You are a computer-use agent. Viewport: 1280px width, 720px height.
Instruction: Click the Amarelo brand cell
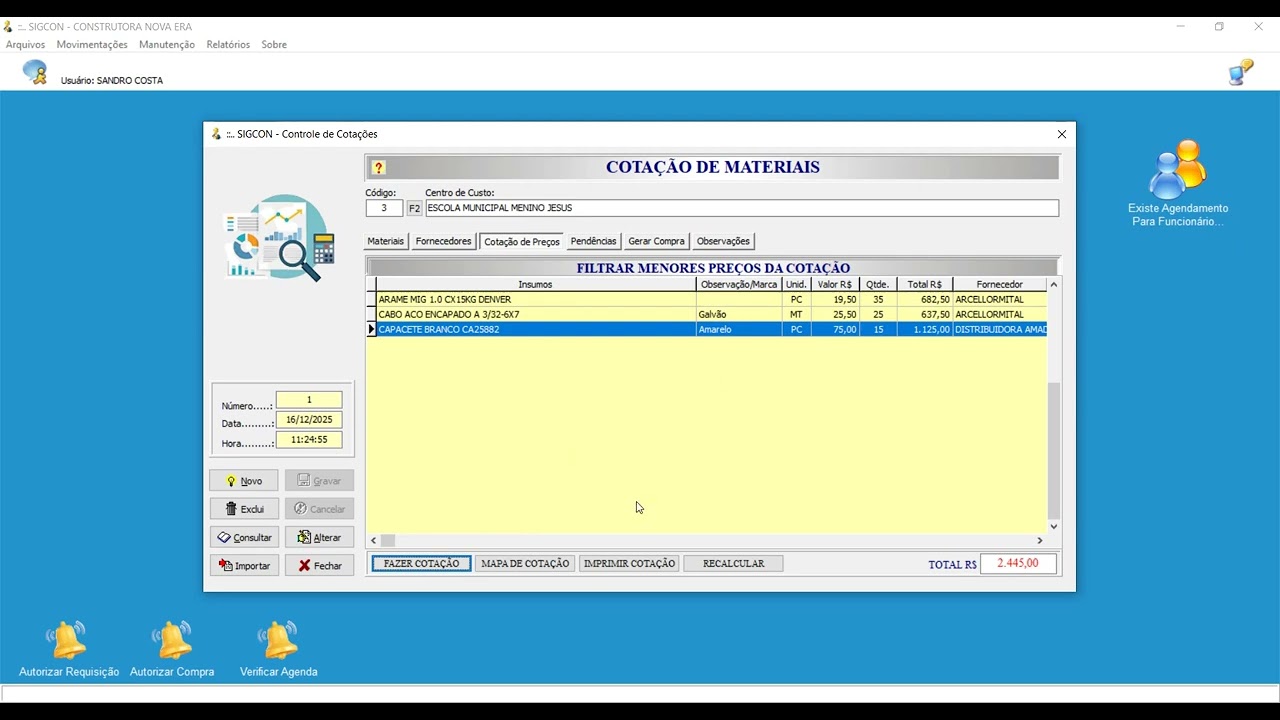pyautogui.click(x=739, y=330)
